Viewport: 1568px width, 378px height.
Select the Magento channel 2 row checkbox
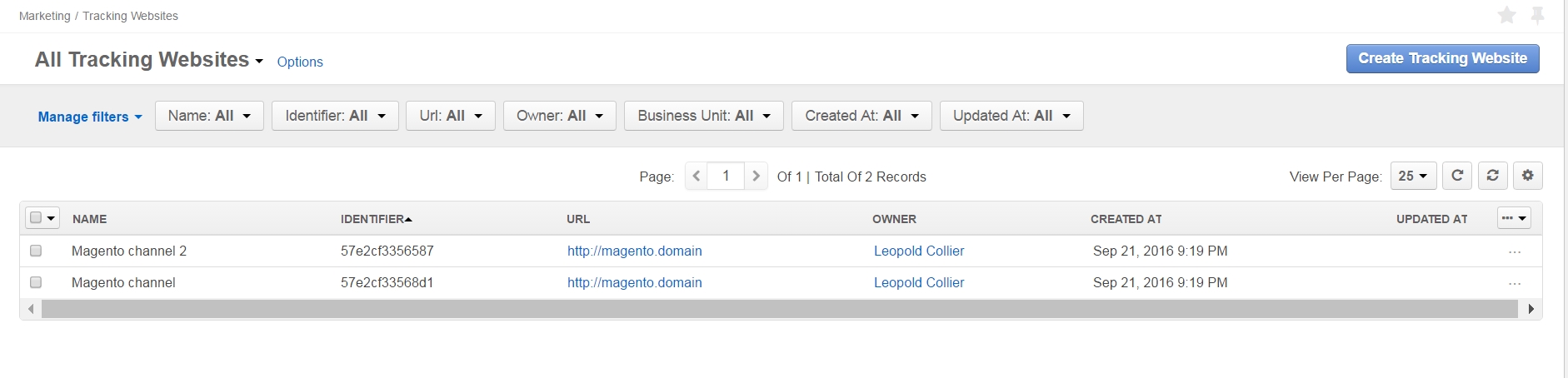coord(36,251)
